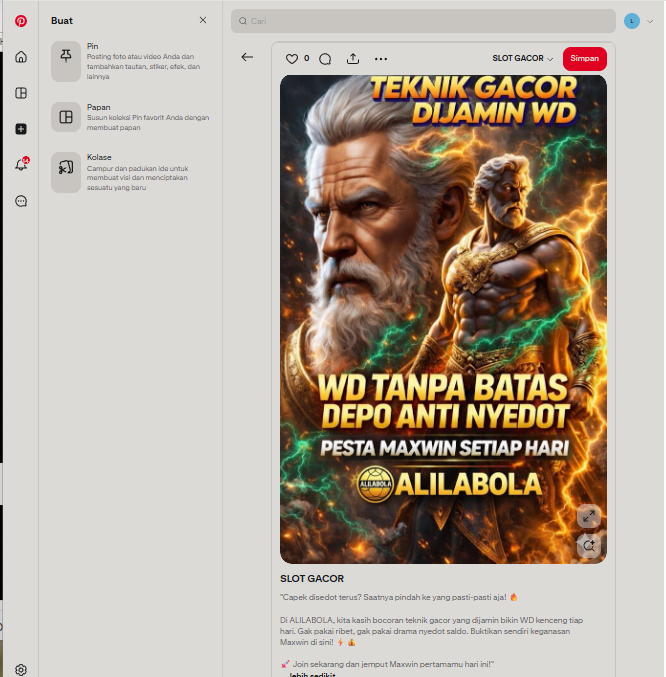666x677 pixels.
Task: Click the Papan board icon tile
Action: (66, 117)
